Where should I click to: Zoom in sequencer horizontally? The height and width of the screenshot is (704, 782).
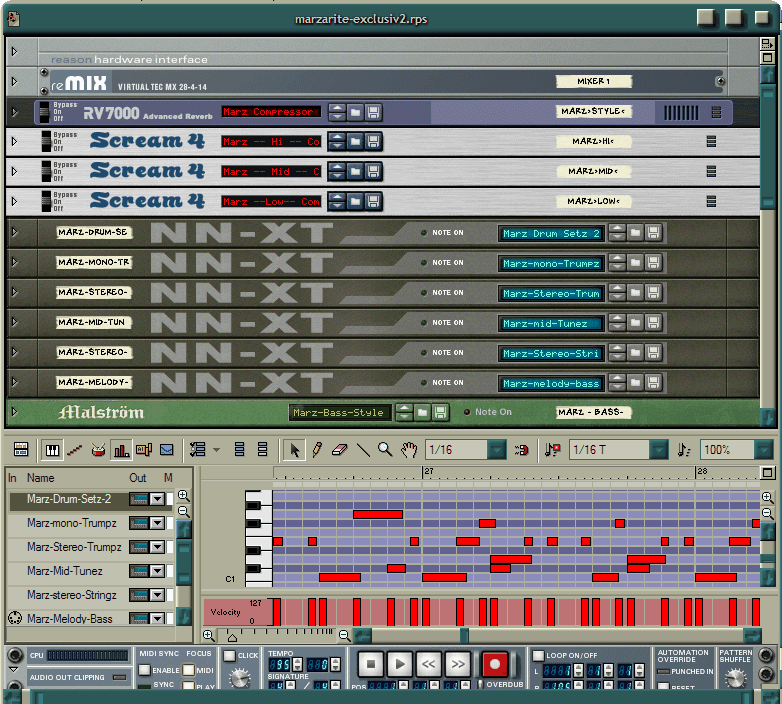(x=209, y=635)
